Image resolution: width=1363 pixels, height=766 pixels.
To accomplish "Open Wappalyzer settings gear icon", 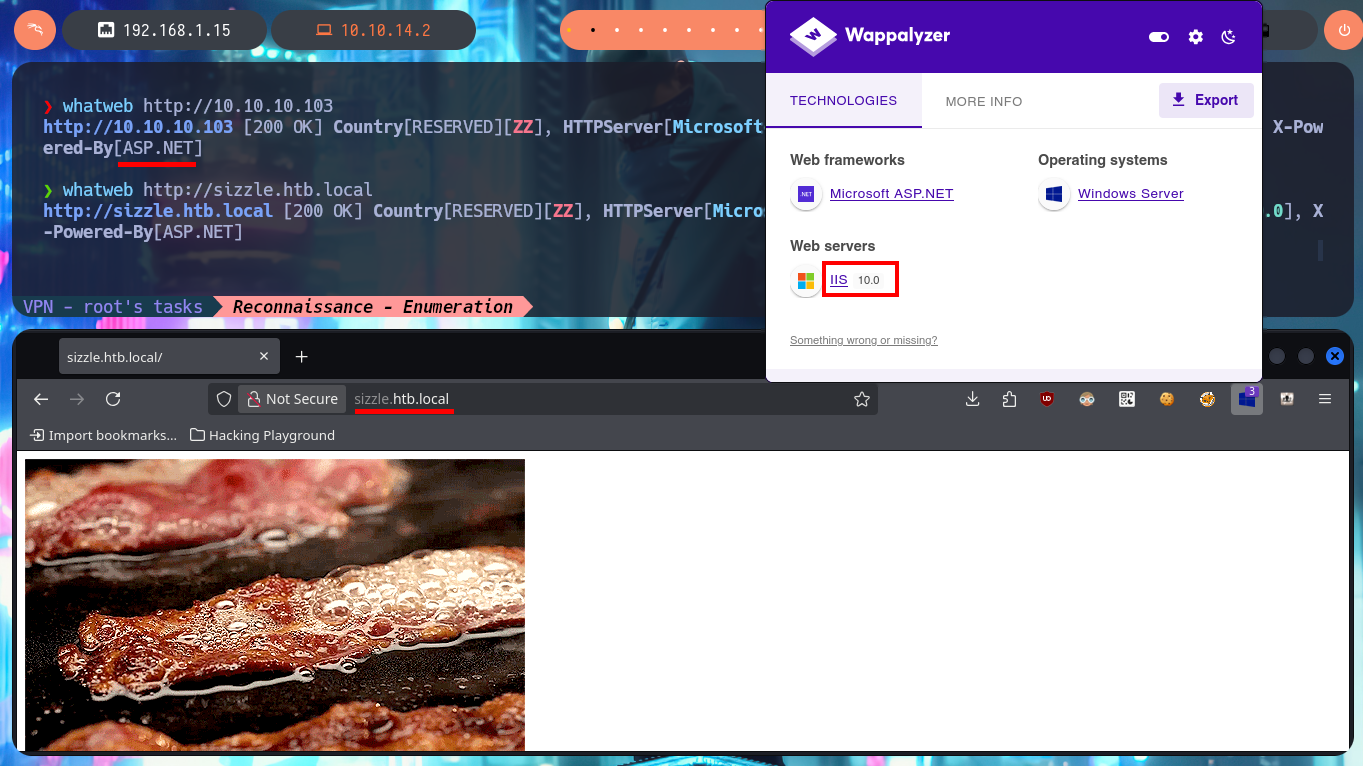I will (x=1195, y=37).
